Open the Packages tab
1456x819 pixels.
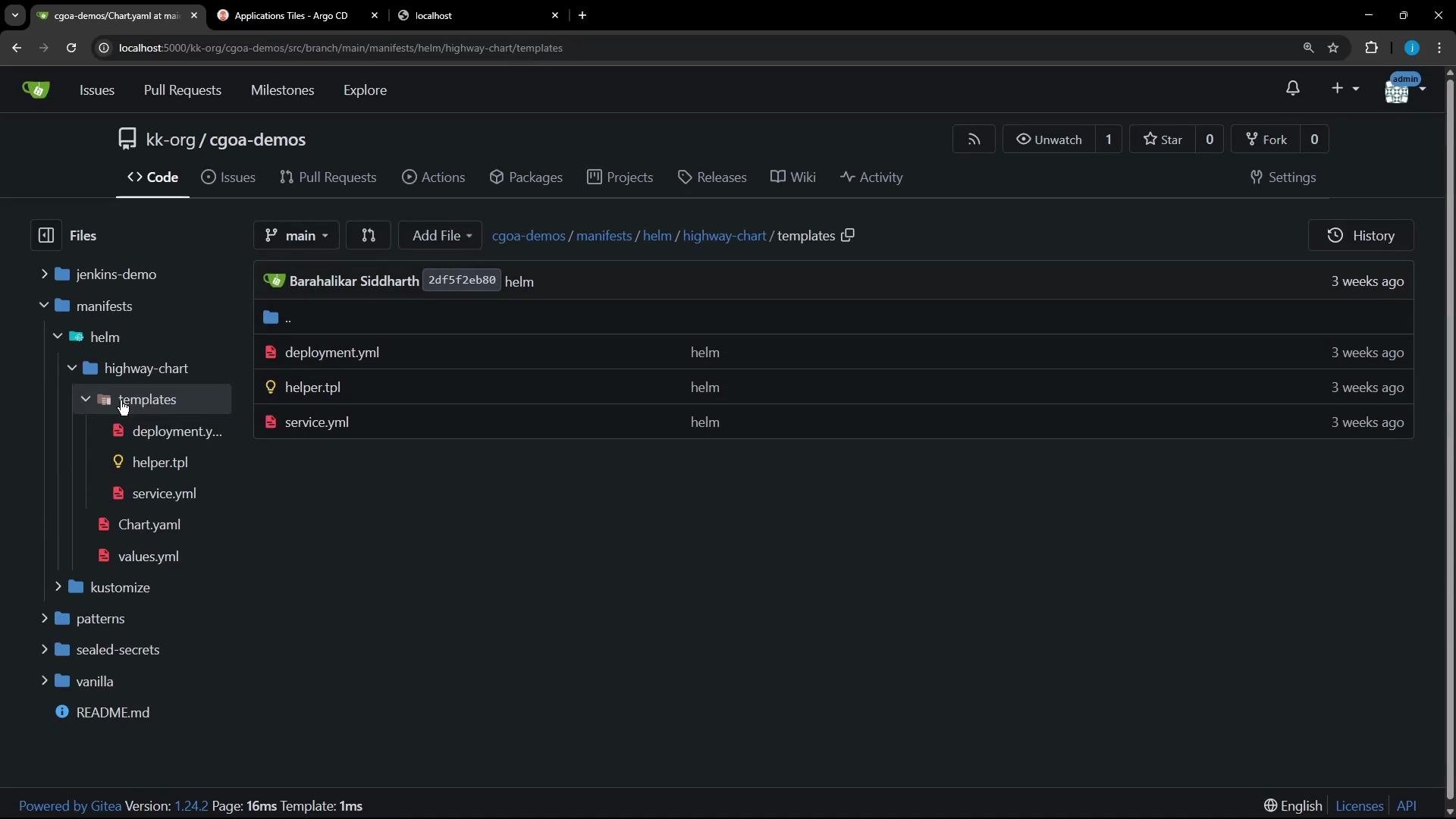[x=526, y=177]
